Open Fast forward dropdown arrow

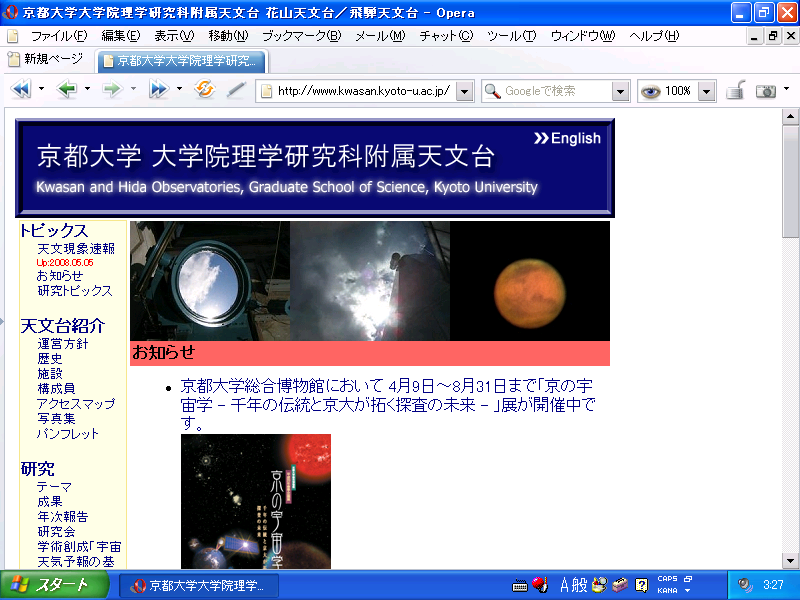click(x=179, y=89)
